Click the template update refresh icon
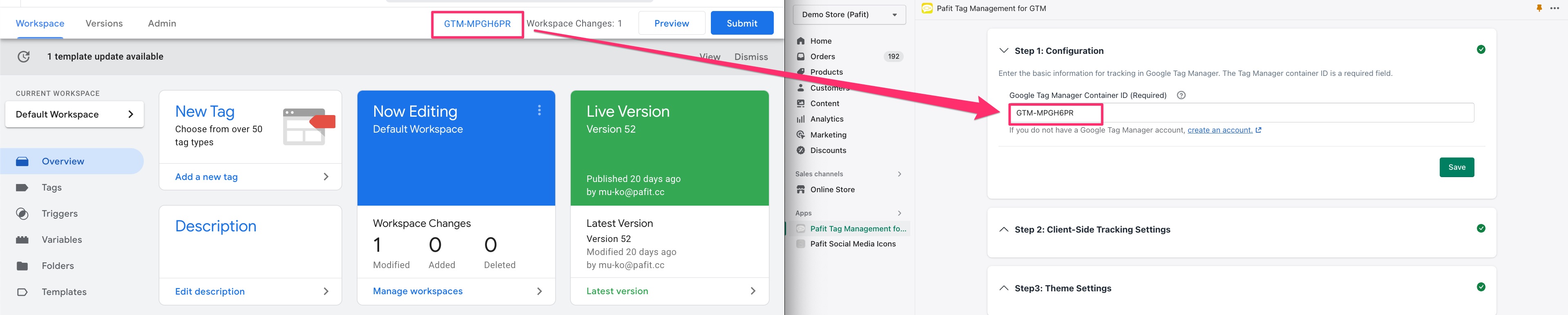 click(x=24, y=57)
